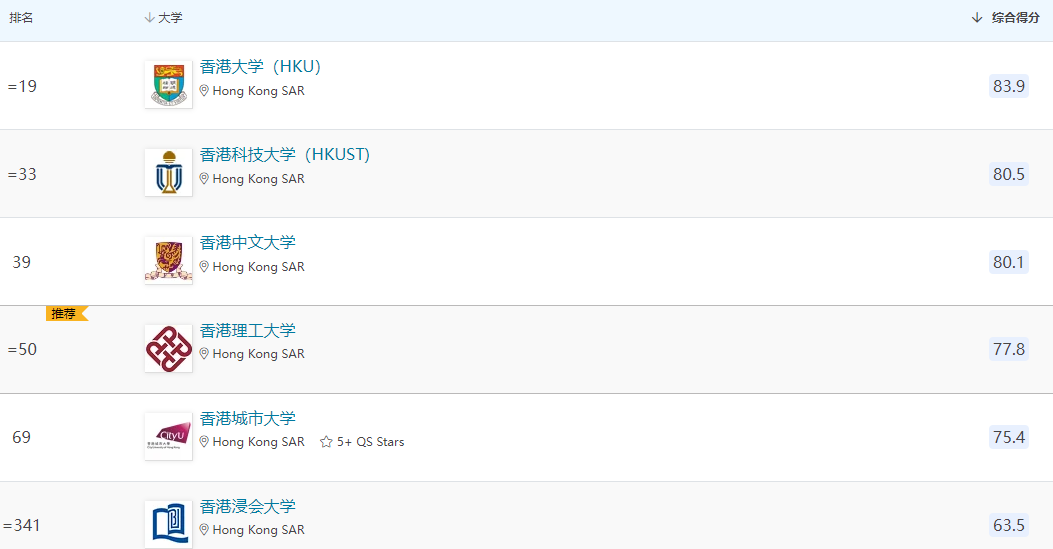The width and height of the screenshot is (1053, 549).
Task: Open the 香港科技大学 (HKUST) link
Action: [285, 154]
